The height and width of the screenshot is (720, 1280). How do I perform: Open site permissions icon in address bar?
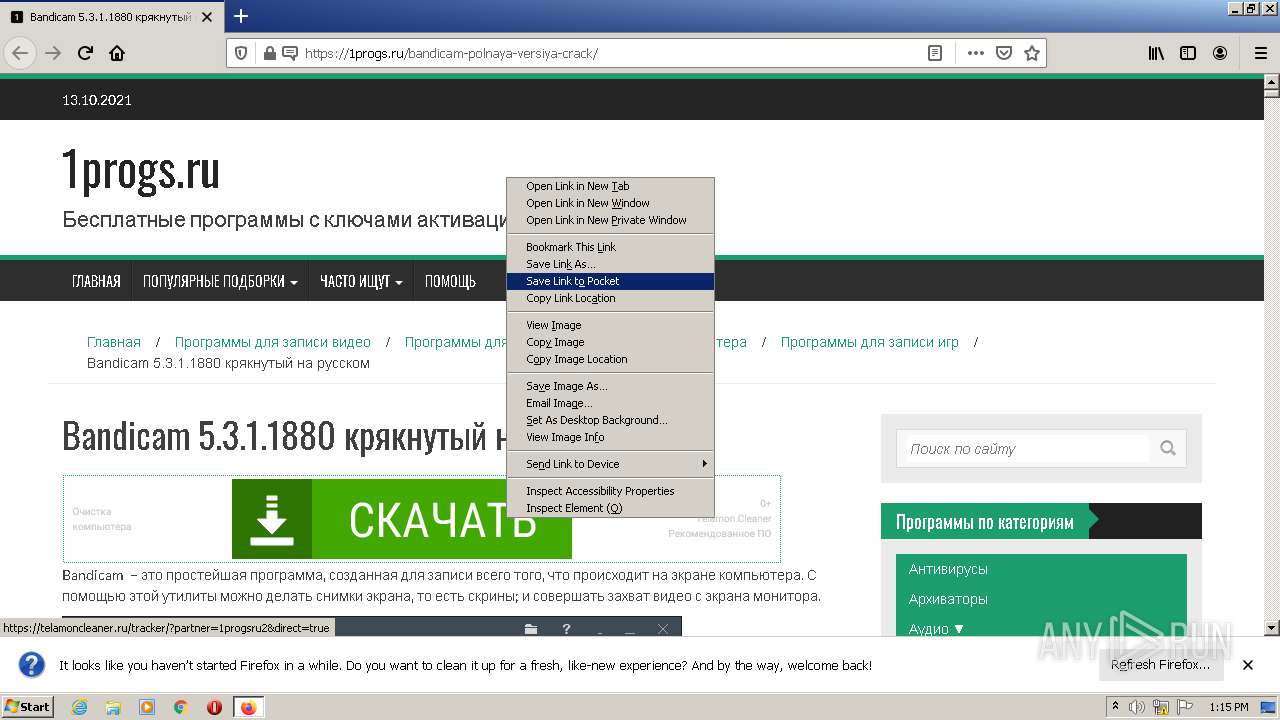(x=290, y=53)
